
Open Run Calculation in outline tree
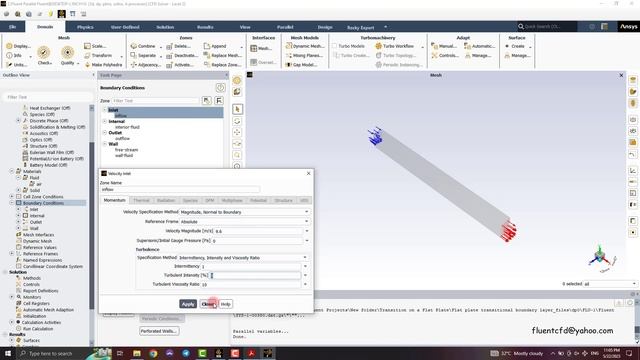tap(38, 329)
